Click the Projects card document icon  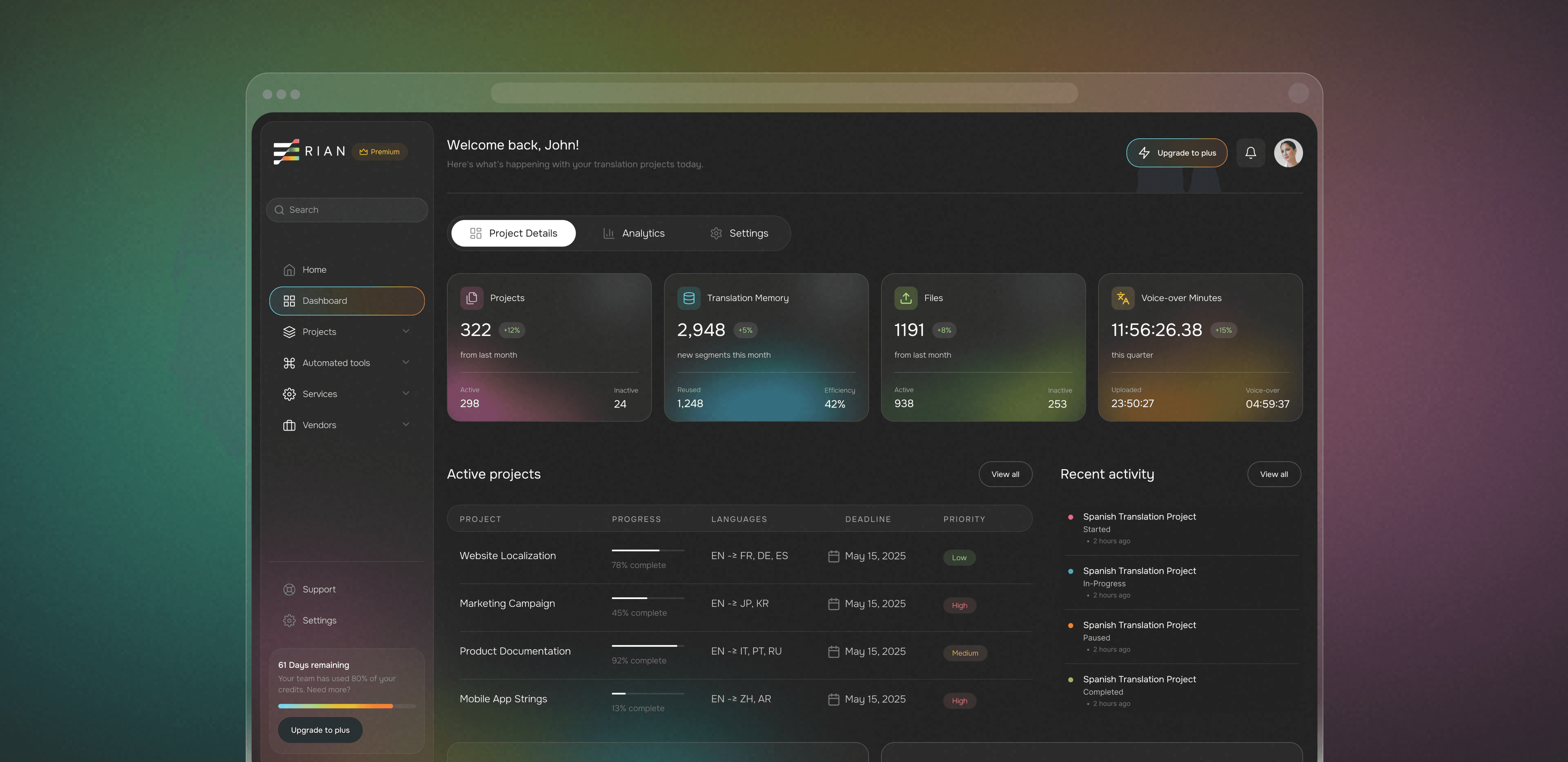tap(472, 298)
